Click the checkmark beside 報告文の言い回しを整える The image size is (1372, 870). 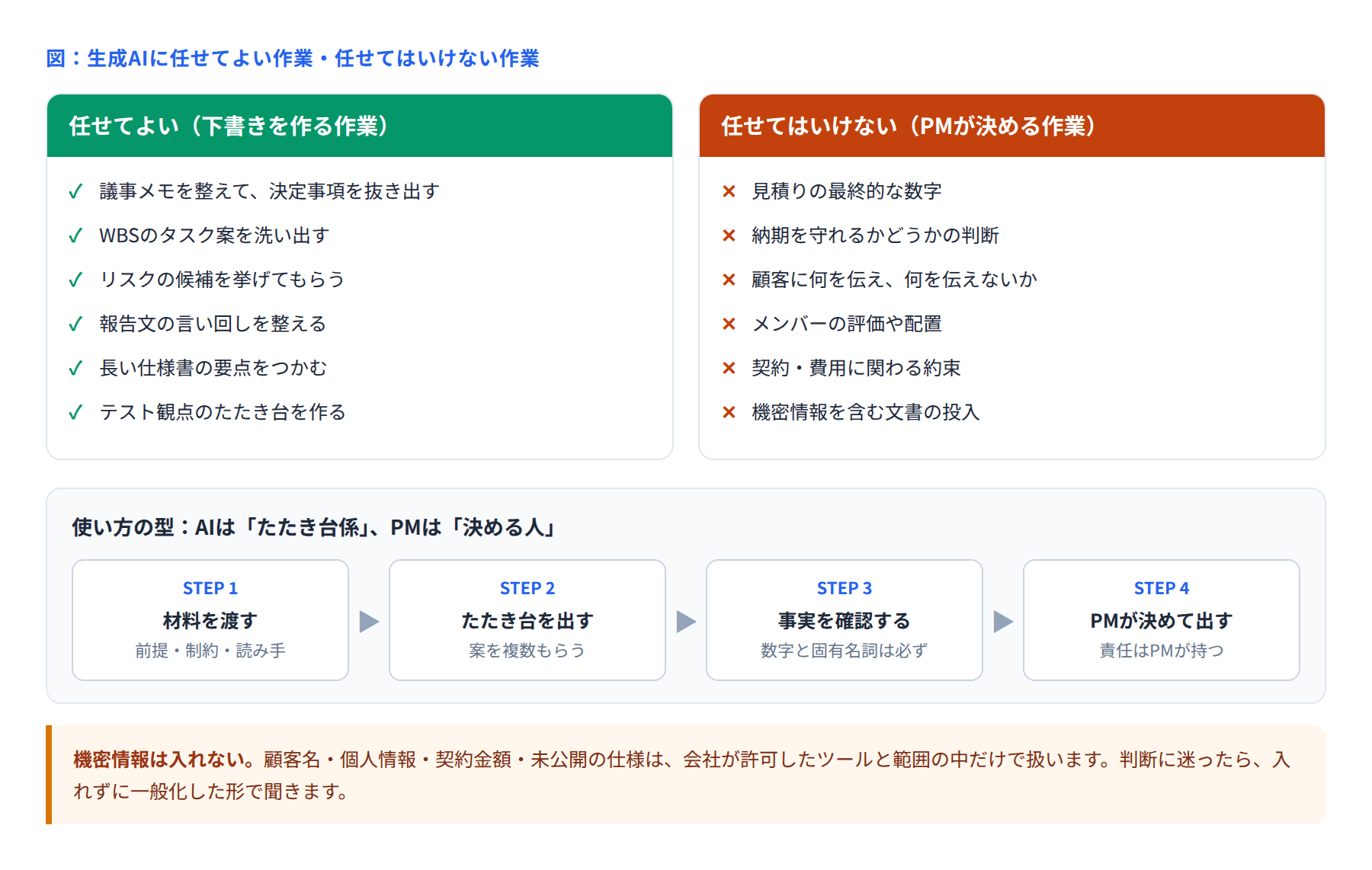point(75,324)
